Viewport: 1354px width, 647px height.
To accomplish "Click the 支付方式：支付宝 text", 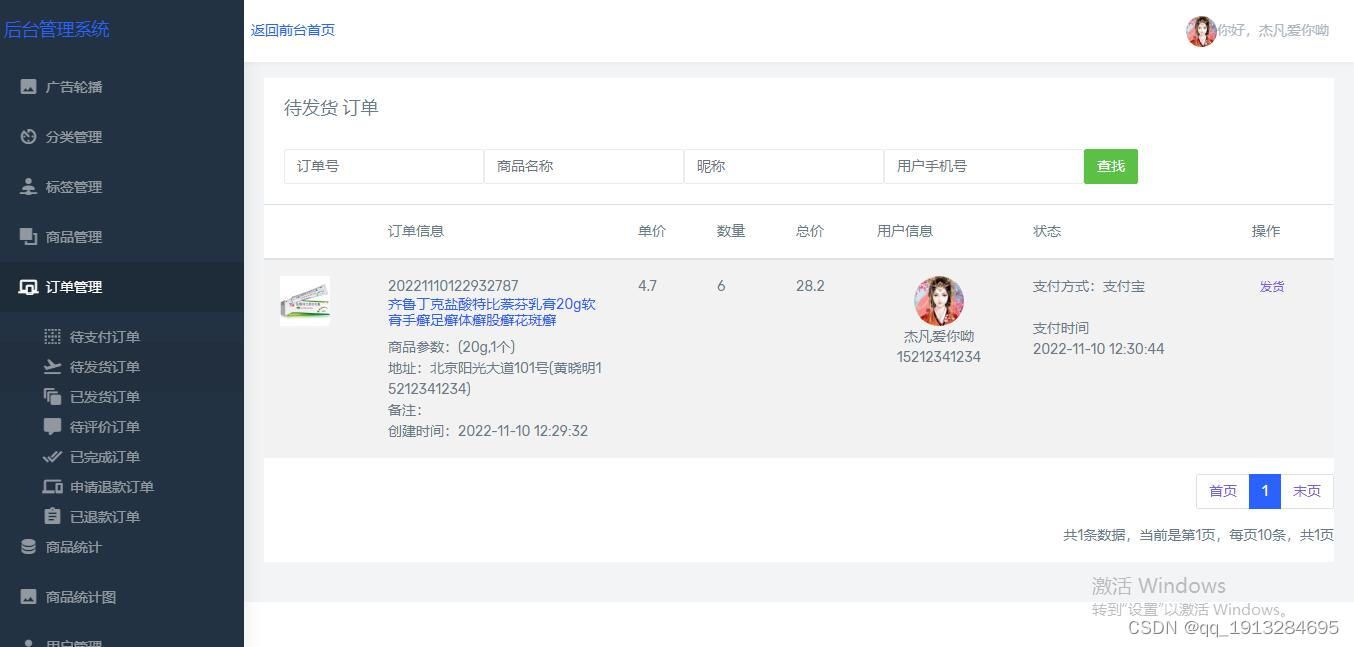I will point(1089,286).
